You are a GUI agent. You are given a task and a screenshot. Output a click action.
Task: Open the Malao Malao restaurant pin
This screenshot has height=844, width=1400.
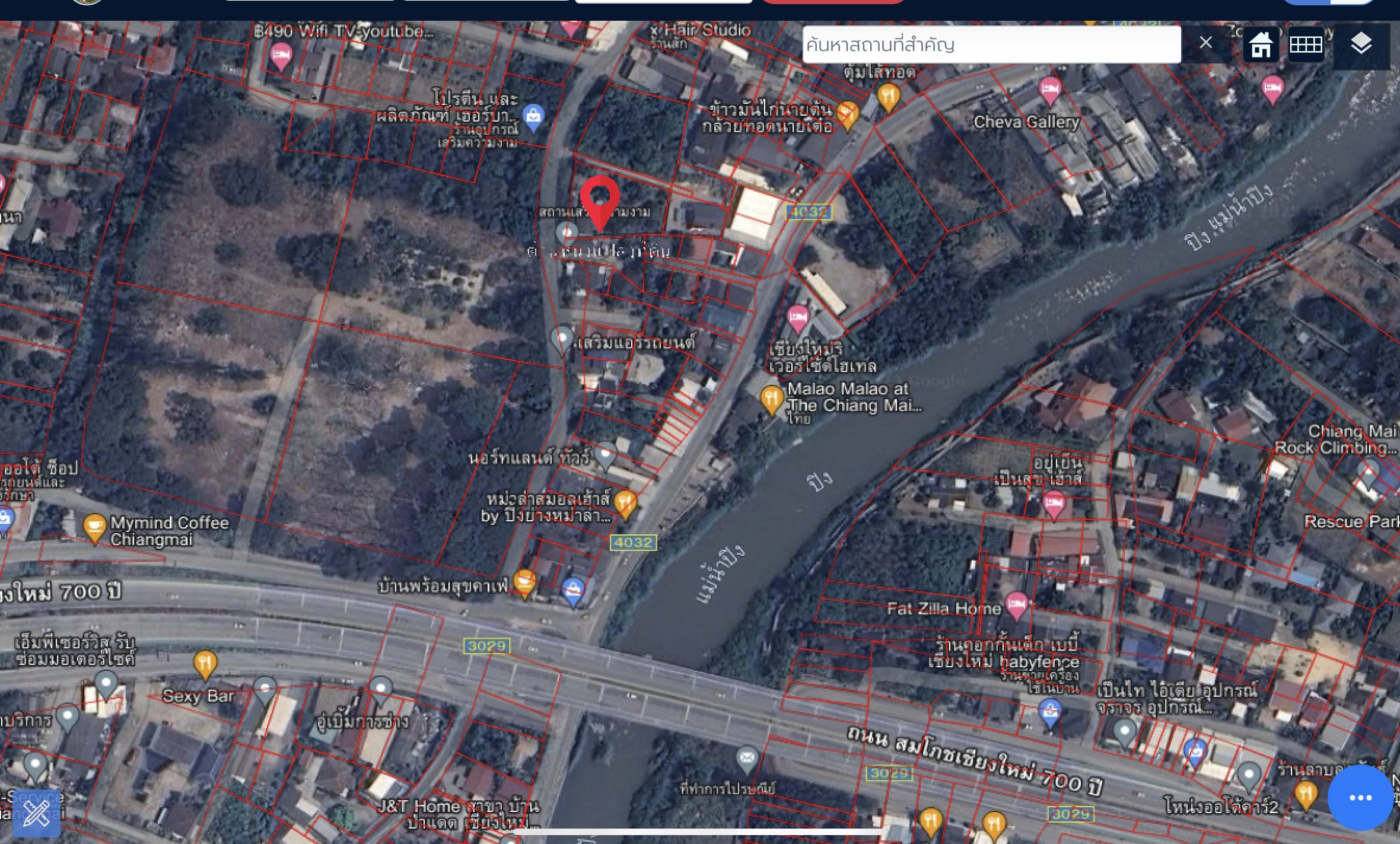[772, 400]
